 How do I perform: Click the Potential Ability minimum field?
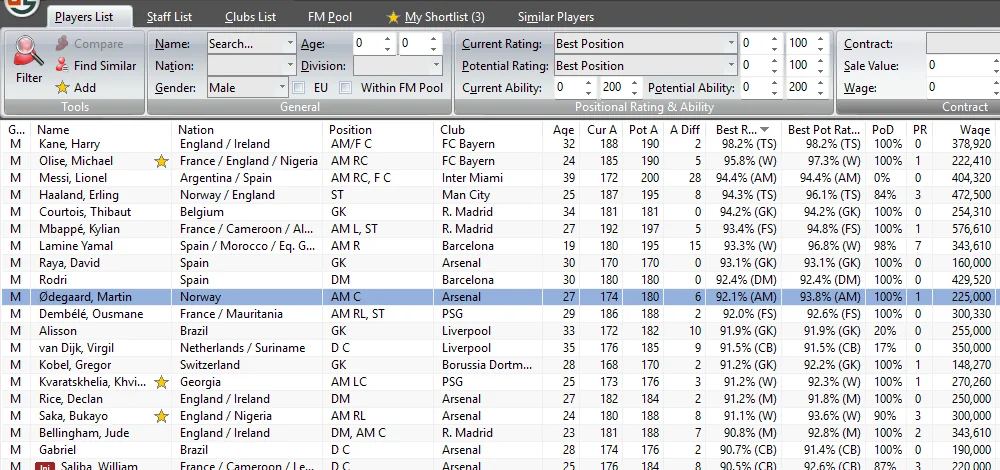click(x=755, y=87)
